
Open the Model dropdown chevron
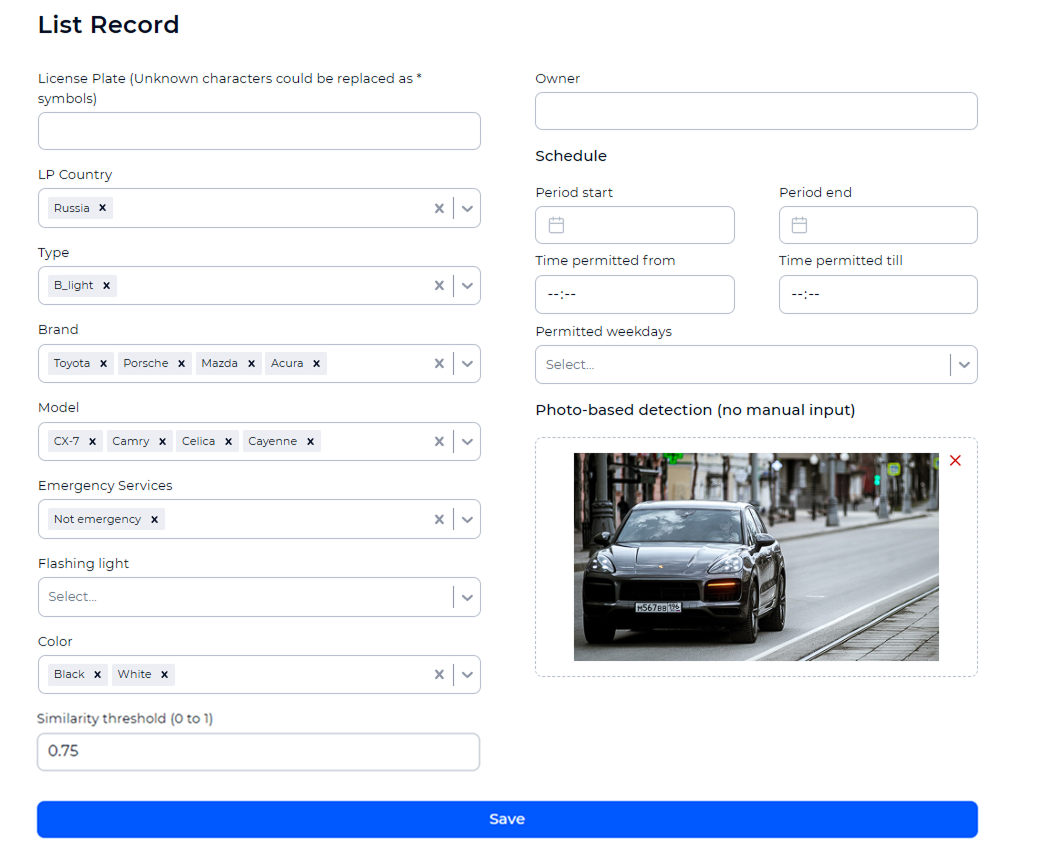[467, 441]
